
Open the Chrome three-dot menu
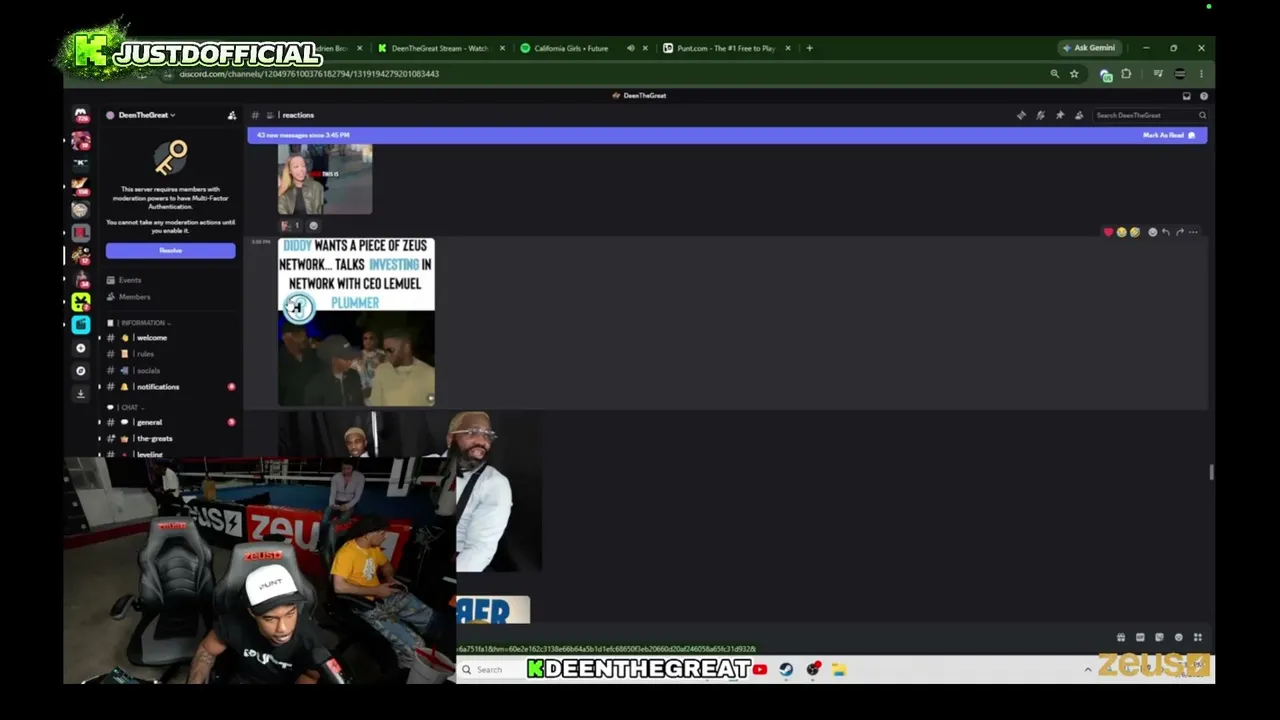[x=1201, y=74]
